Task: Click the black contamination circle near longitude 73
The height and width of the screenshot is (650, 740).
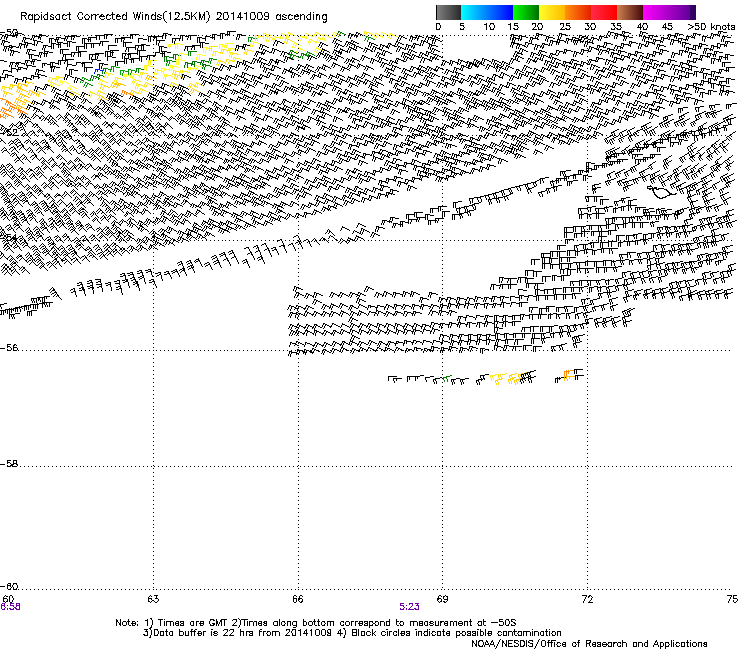Action: point(662,192)
